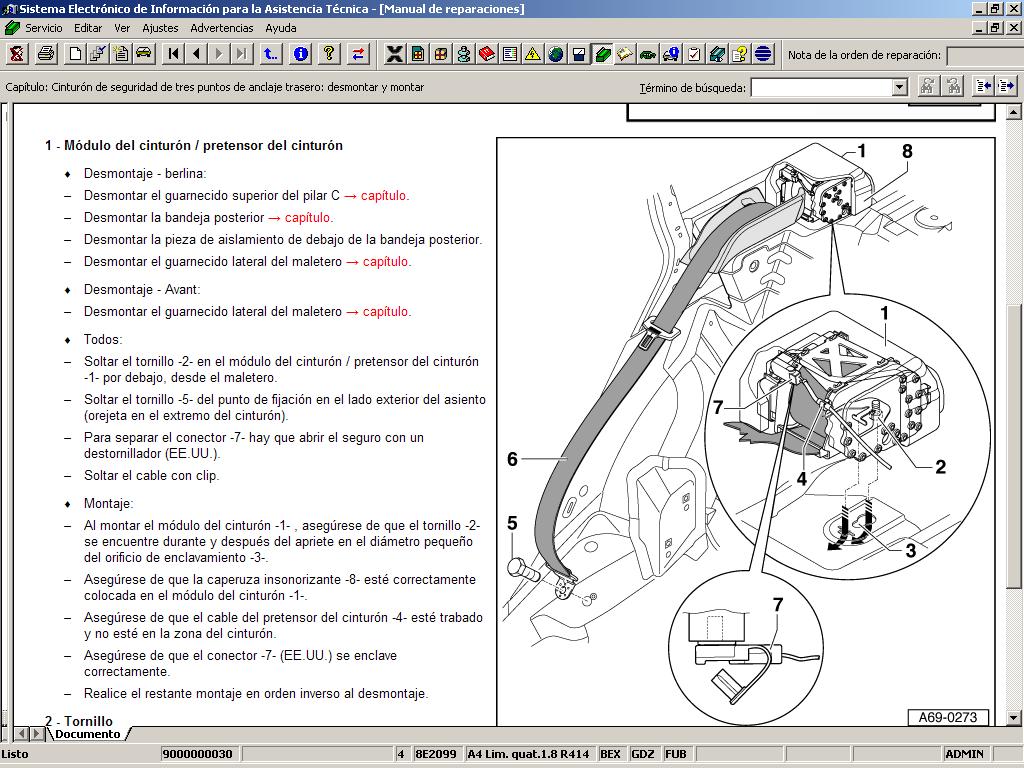This screenshot has height=768, width=1024.
Task: Click the red-yellow box grid icon
Action: [x=441, y=54]
